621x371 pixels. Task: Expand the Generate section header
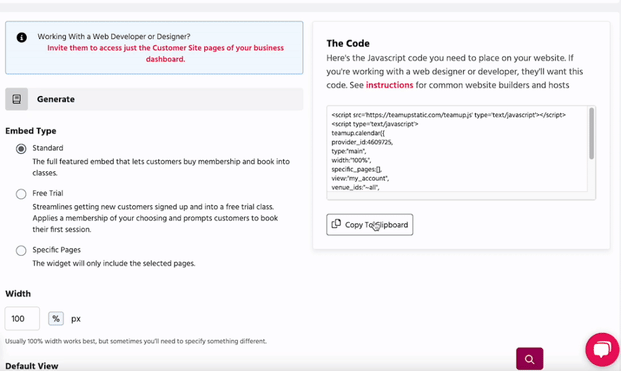(x=154, y=99)
